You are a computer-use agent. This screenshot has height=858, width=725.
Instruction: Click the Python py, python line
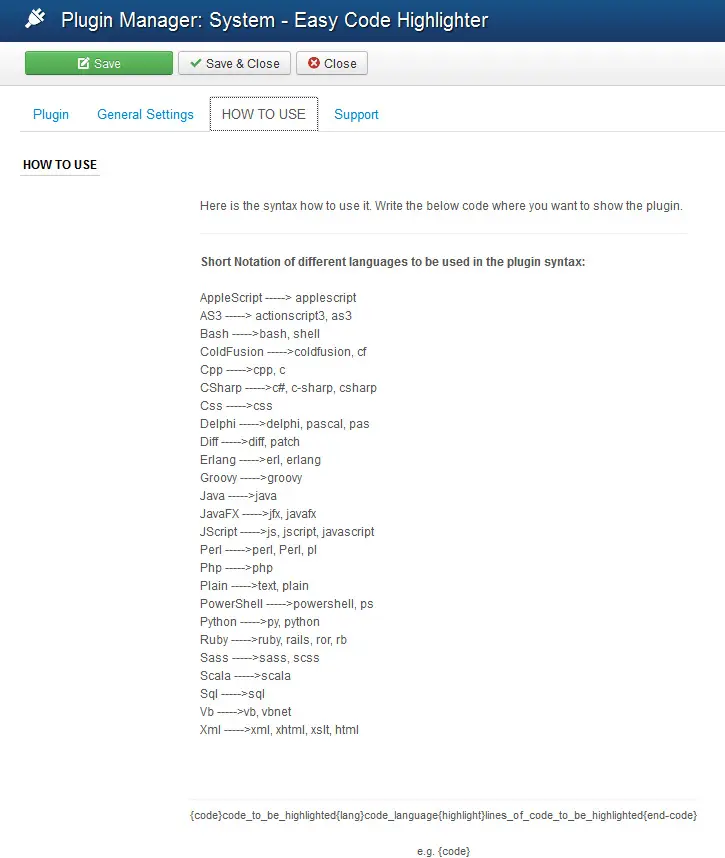tap(260, 622)
